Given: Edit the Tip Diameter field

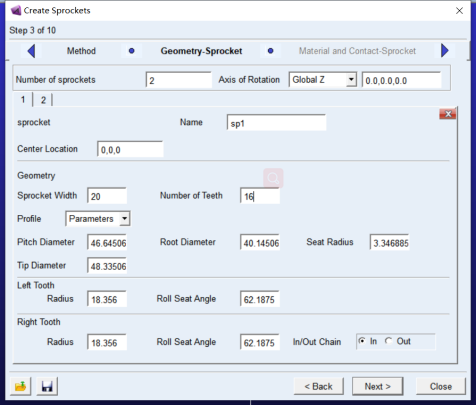Looking at the screenshot, I should click(x=107, y=265).
